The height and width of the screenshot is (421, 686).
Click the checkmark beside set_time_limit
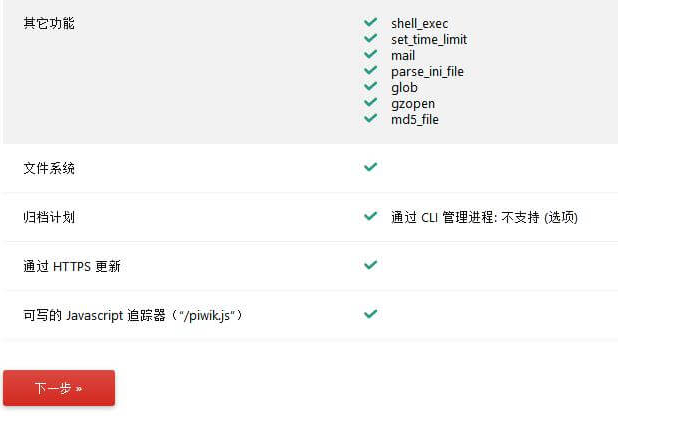[x=370, y=38]
